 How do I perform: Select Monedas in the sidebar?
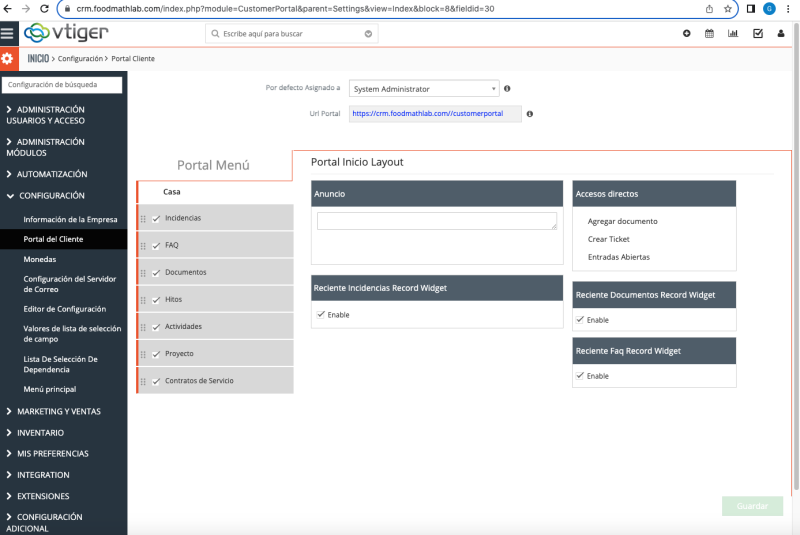[40, 259]
